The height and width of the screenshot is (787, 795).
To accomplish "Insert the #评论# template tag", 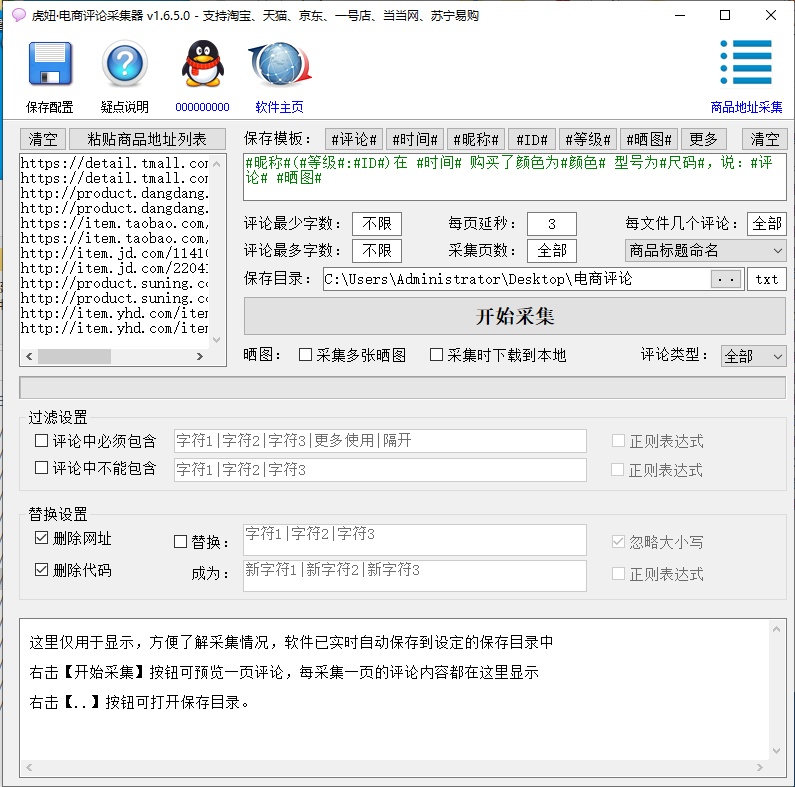I will click(x=354, y=139).
